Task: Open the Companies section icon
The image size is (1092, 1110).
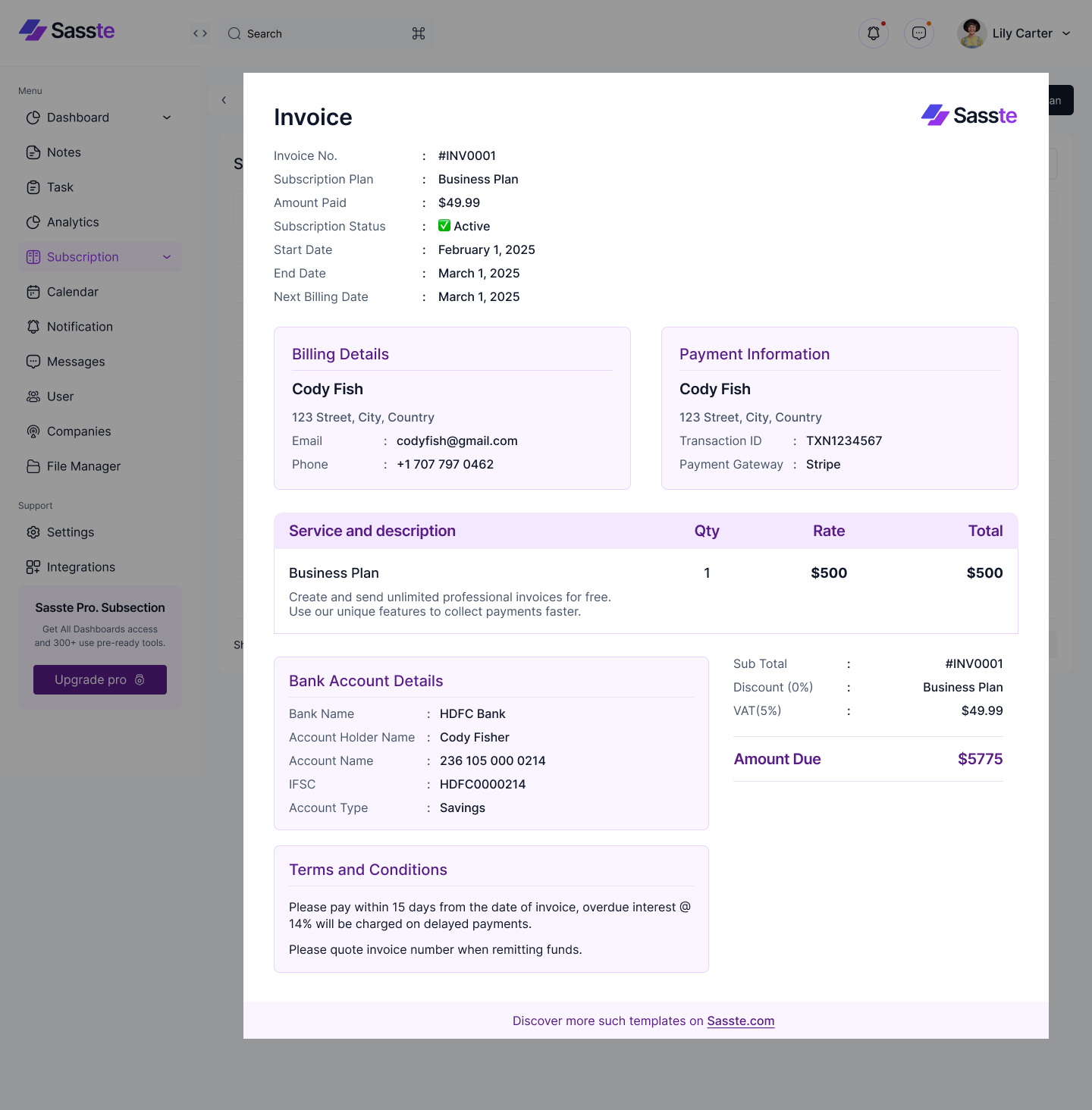Action: [33, 431]
